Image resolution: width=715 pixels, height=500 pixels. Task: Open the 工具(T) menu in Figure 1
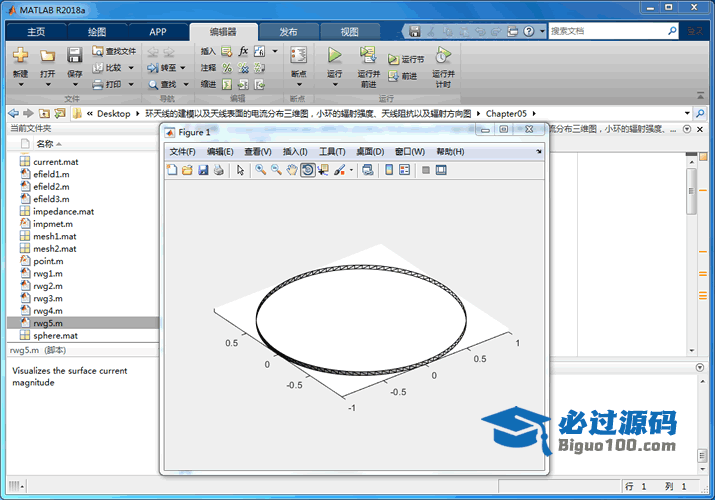(x=331, y=152)
